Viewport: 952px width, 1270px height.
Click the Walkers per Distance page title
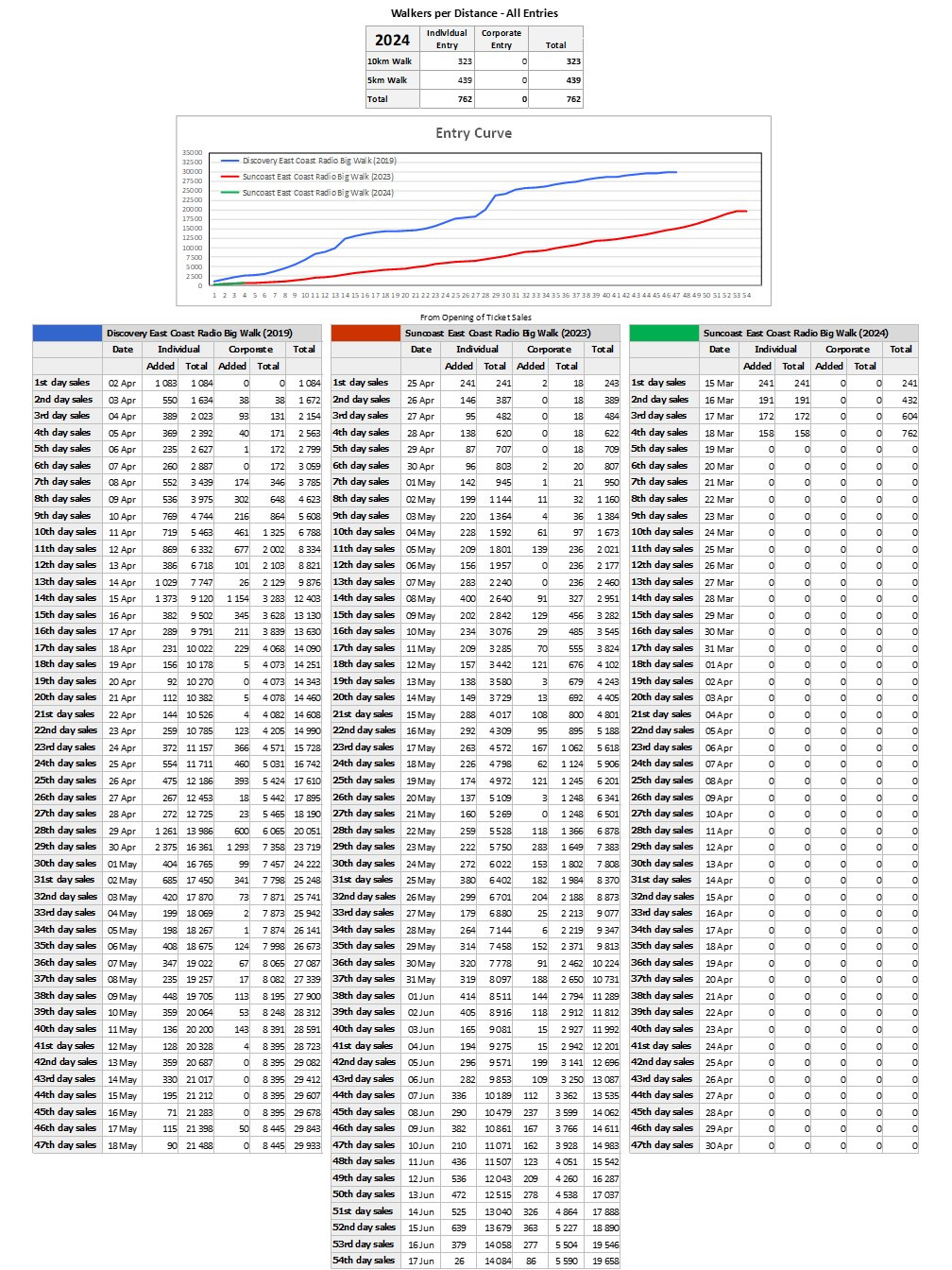coord(474,13)
